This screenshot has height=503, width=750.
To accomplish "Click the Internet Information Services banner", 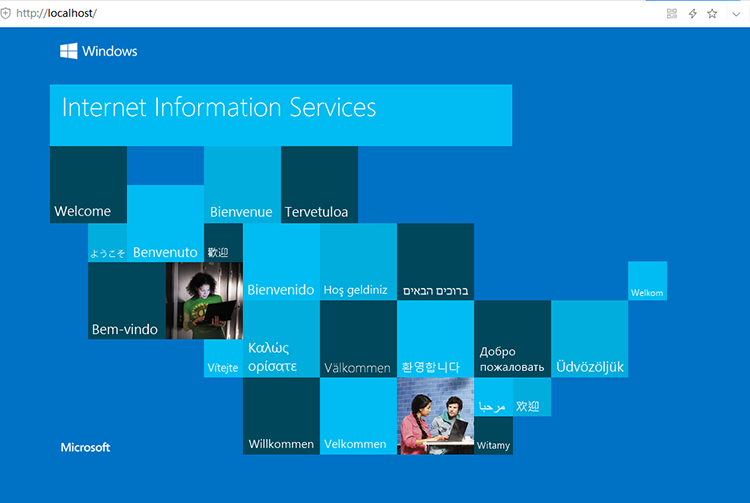I will click(281, 115).
